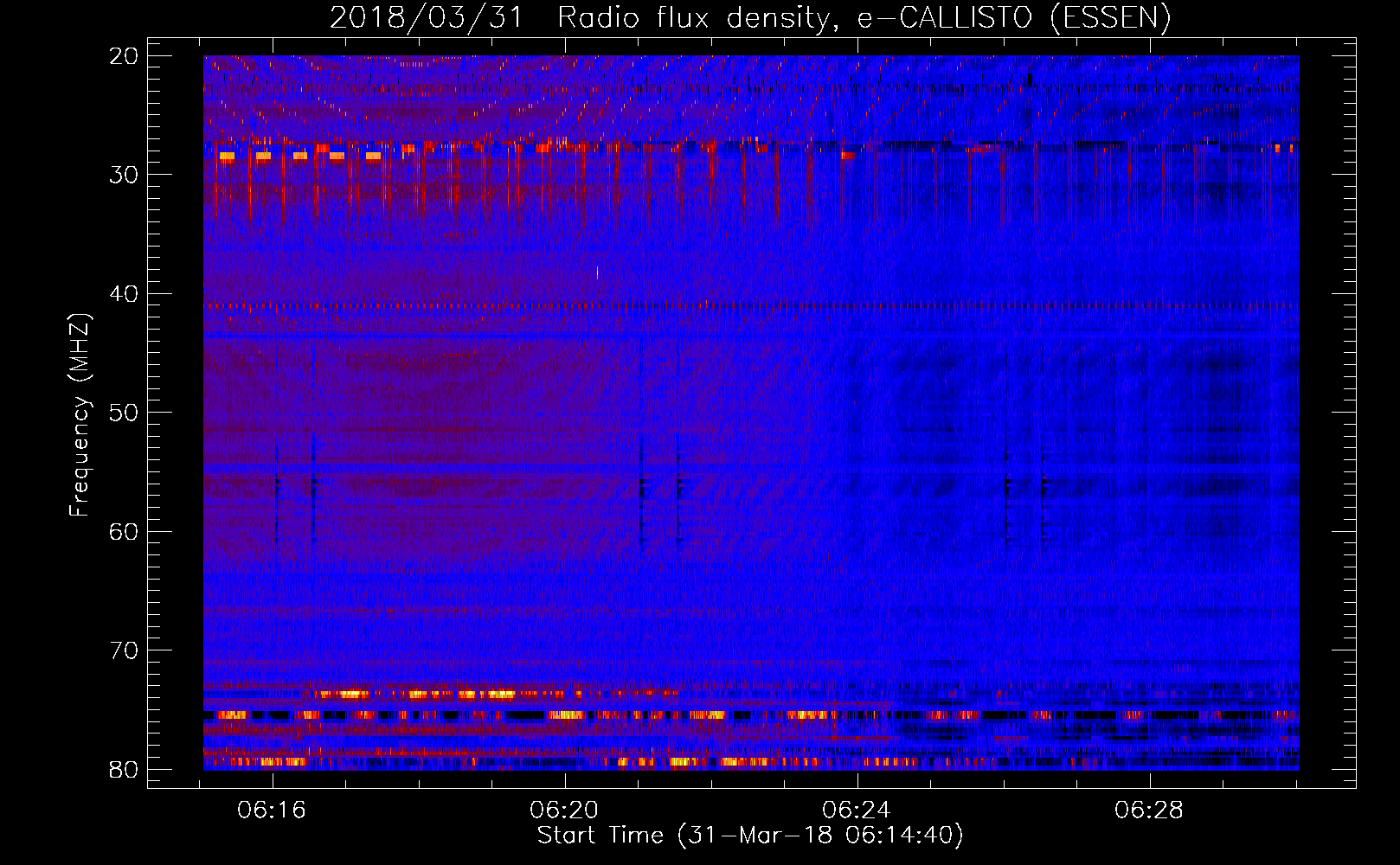Click the 30 MHz frequency tick label
The height and width of the screenshot is (865, 1400).
point(125,175)
